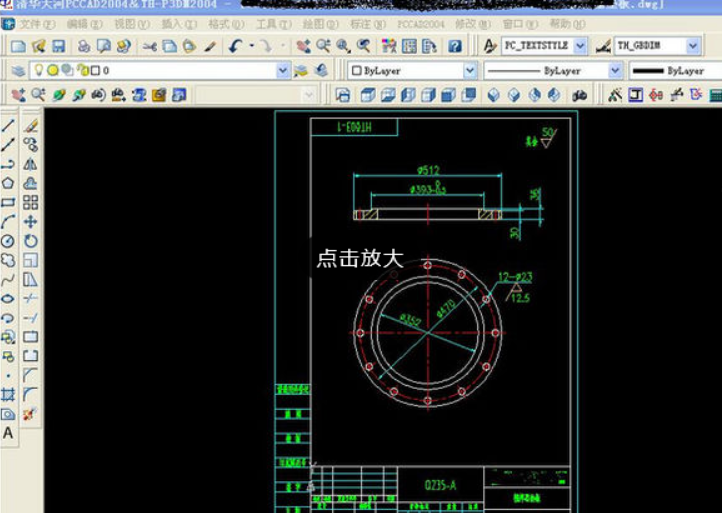
Task: Click the Multiline Text 'A' tool
Action: click(8, 433)
